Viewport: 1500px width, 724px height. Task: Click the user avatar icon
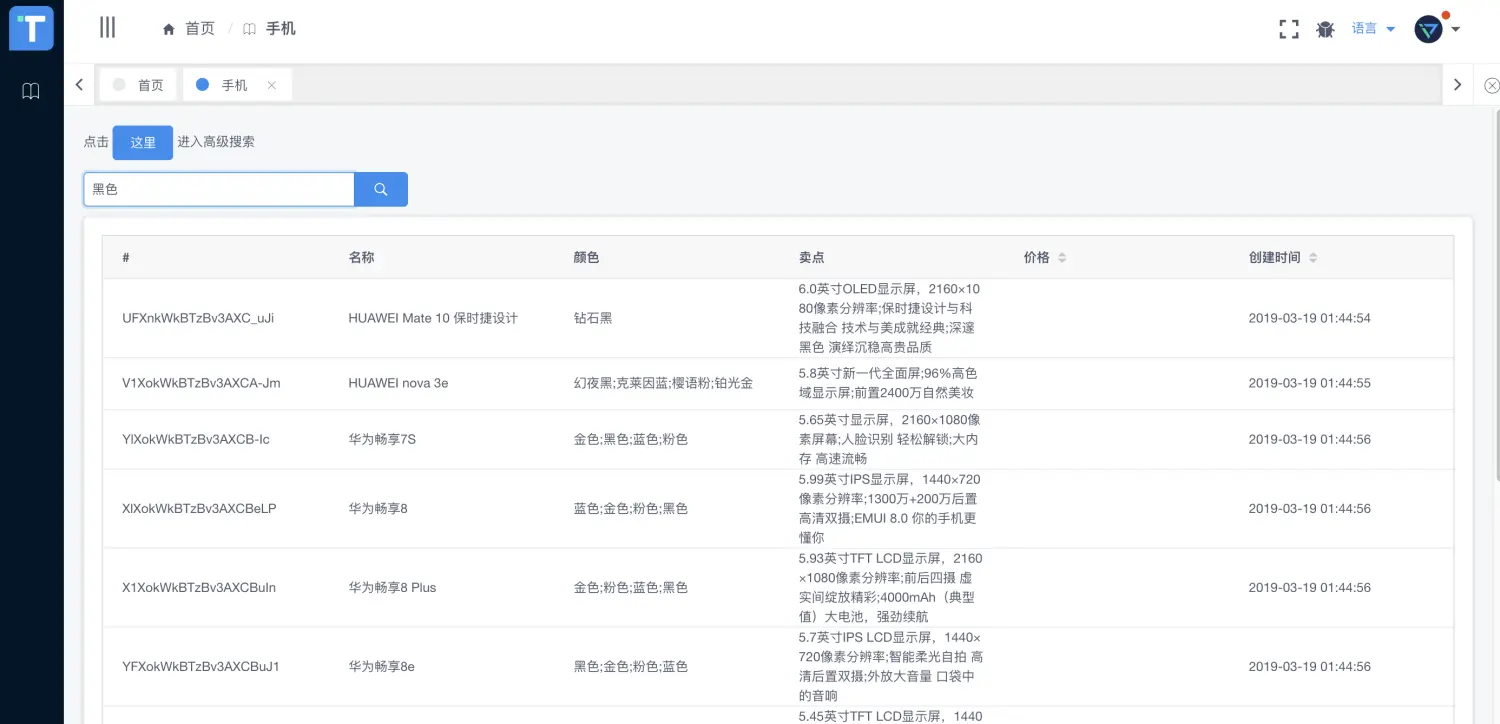[1428, 29]
